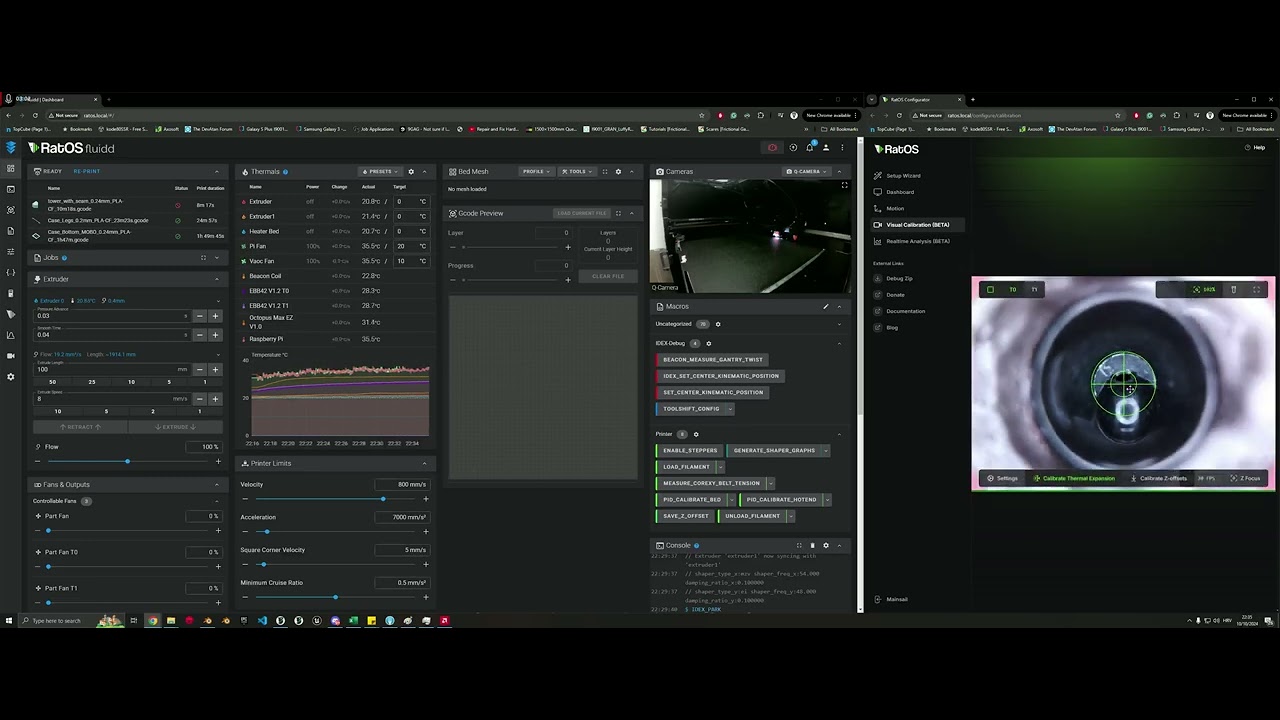Open Realtime Analysis (BETA) page
1280x720 pixels.
tap(917, 241)
